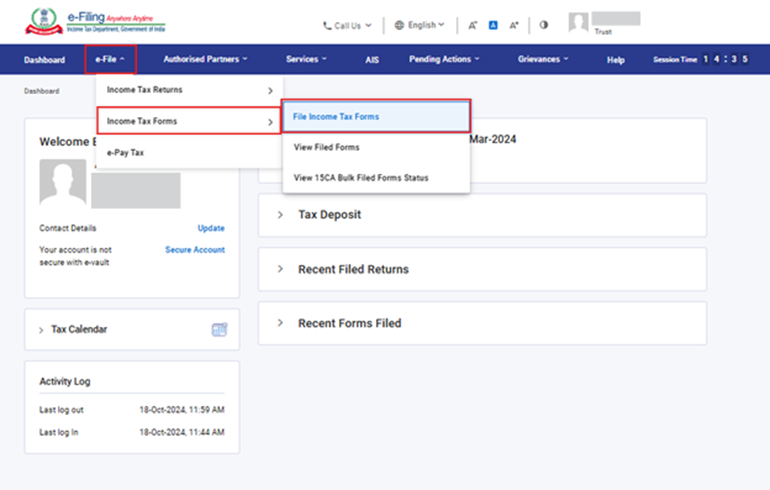Choose View Filed Forms option
770x490 pixels.
point(326,147)
